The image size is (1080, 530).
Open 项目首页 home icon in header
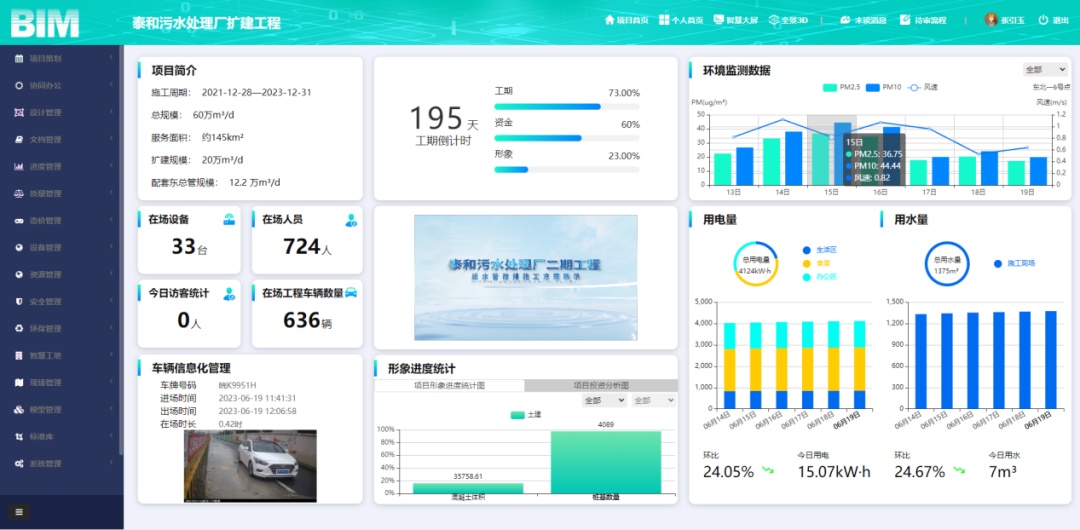pos(609,20)
